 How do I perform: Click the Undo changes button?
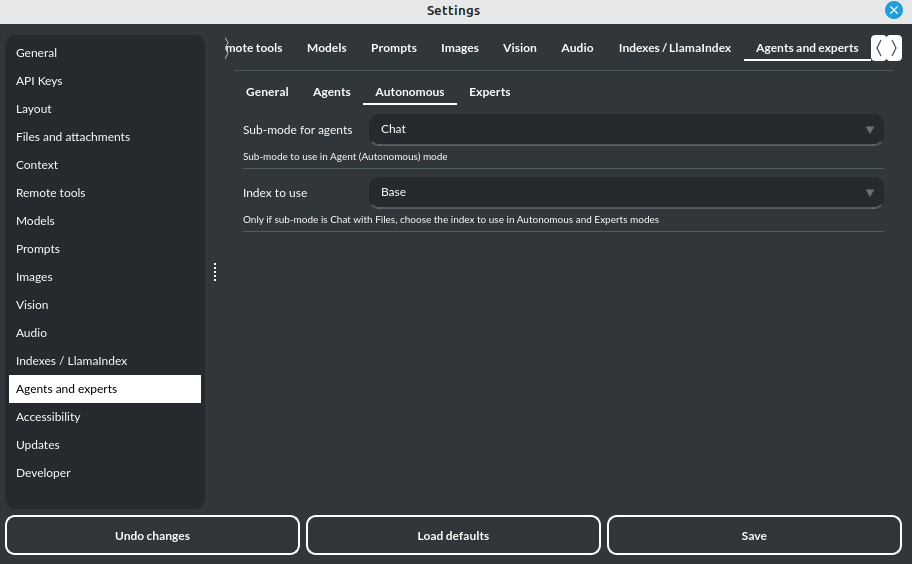152,536
